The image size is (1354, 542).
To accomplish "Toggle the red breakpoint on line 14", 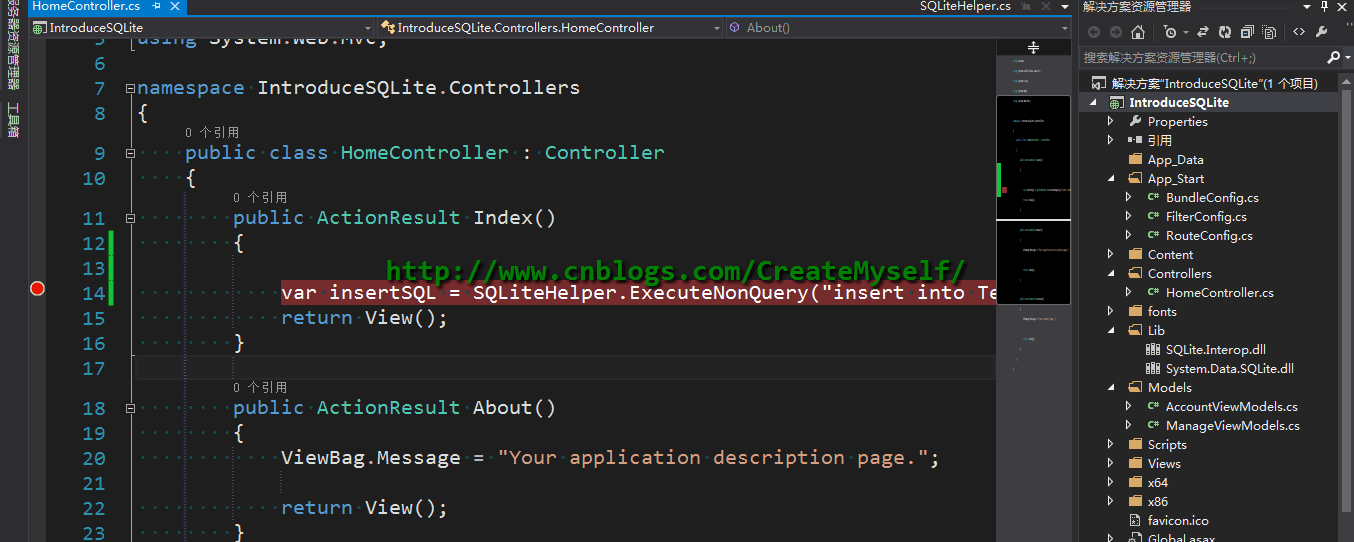I will [x=38, y=289].
